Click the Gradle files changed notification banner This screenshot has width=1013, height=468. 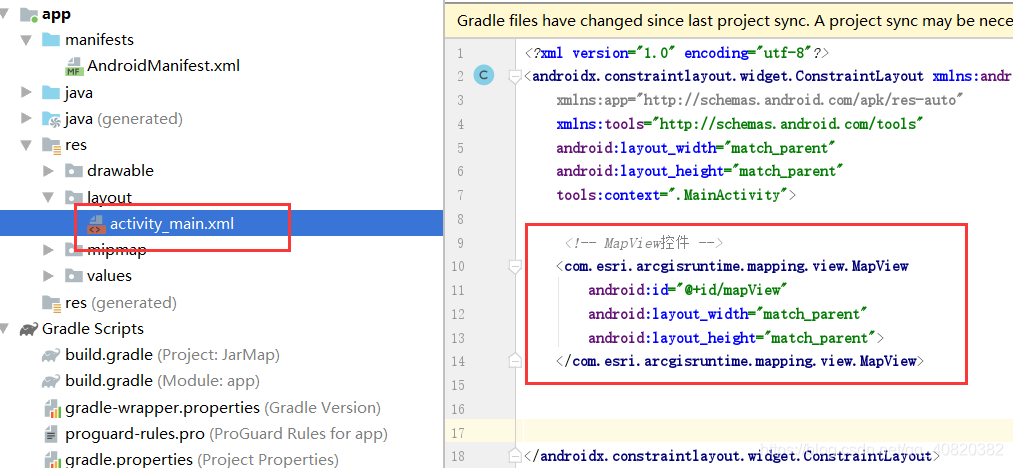729,21
